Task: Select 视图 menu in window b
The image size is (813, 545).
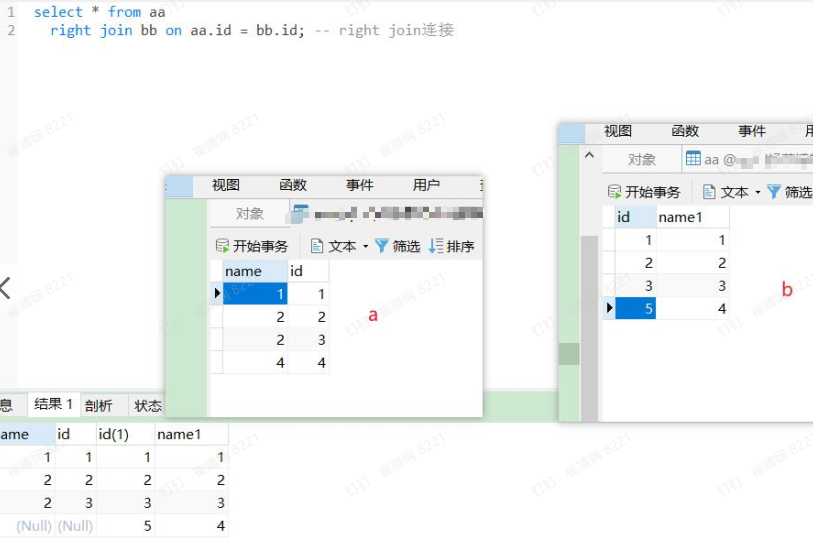Action: (618, 131)
